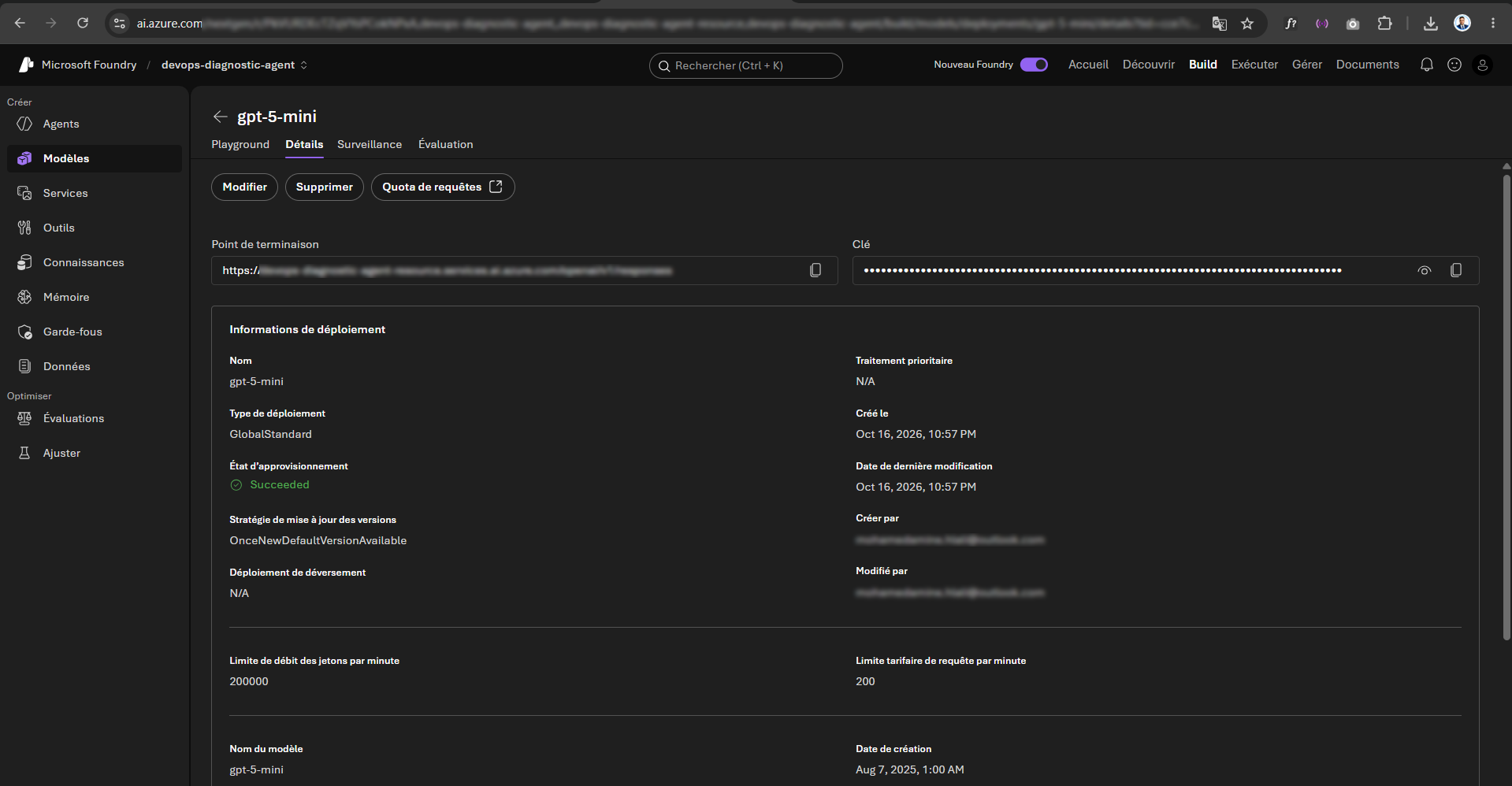Screen dimensions: 1512x786
Task: Reveal the Clé with the eye icon
Action: (x=1425, y=270)
